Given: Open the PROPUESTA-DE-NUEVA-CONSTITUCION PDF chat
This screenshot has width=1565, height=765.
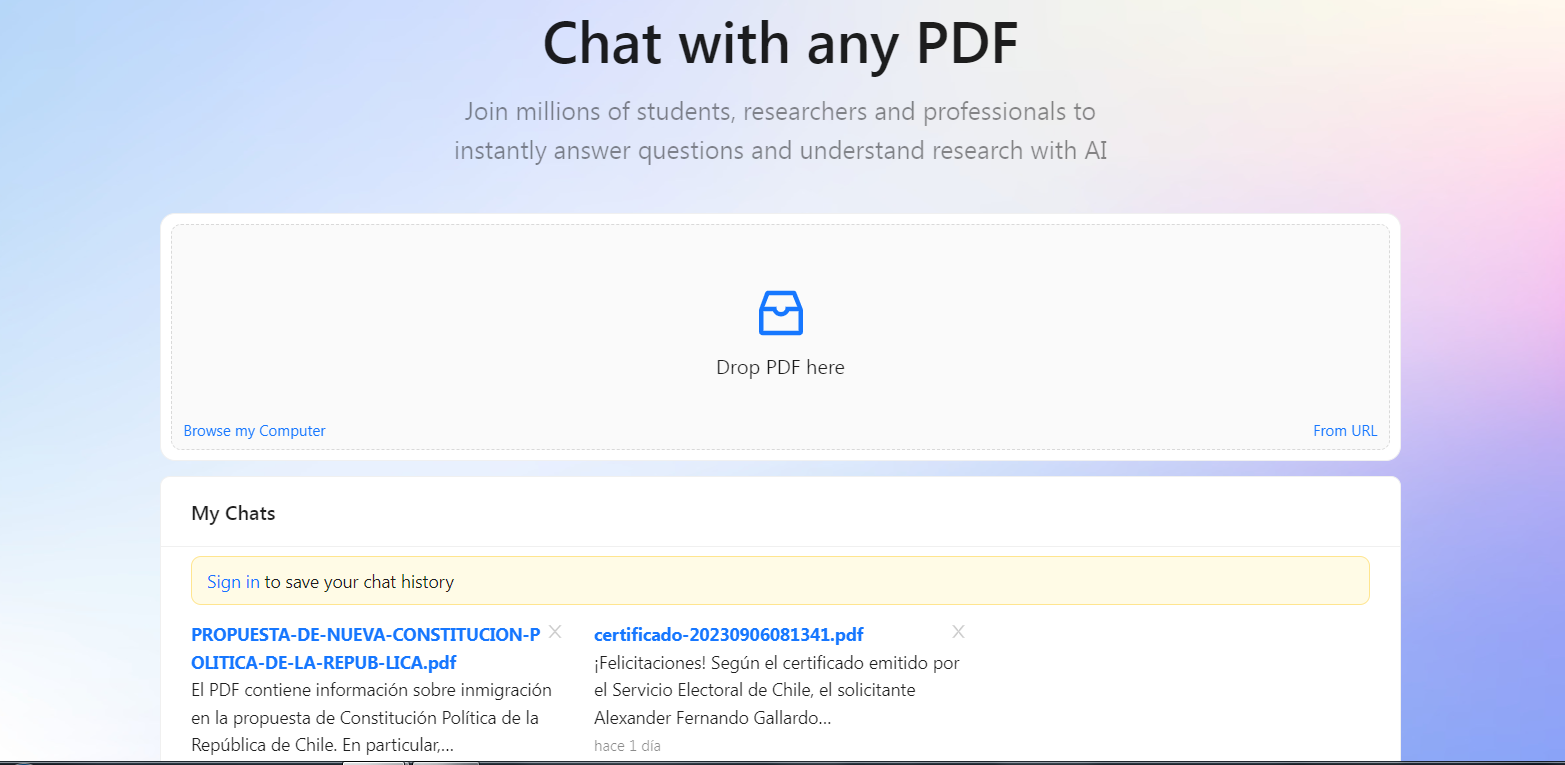Looking at the screenshot, I should pyautogui.click(x=366, y=648).
